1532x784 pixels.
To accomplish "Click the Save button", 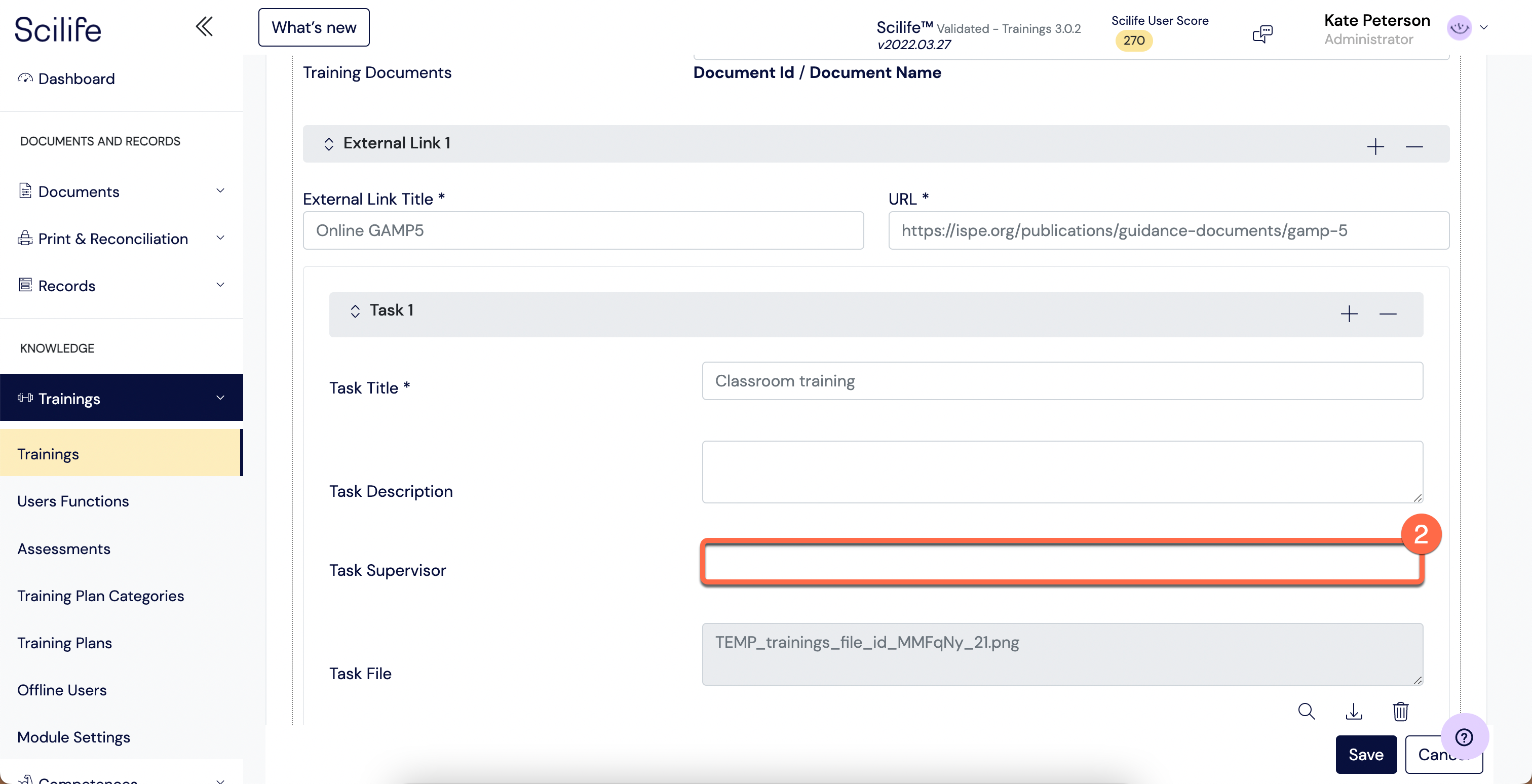I will click(1365, 754).
